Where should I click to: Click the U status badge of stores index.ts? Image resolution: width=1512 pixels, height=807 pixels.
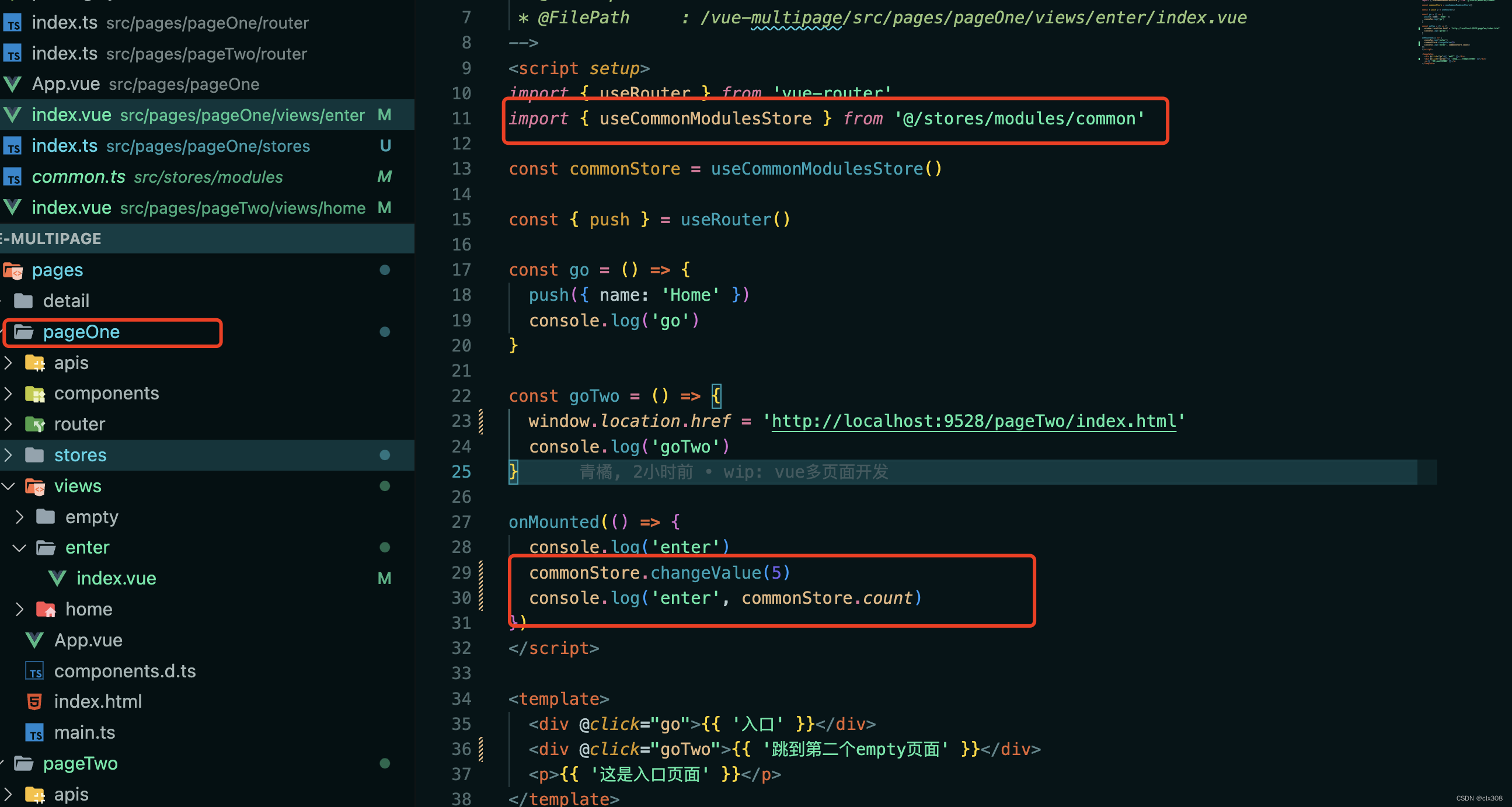coord(385,145)
